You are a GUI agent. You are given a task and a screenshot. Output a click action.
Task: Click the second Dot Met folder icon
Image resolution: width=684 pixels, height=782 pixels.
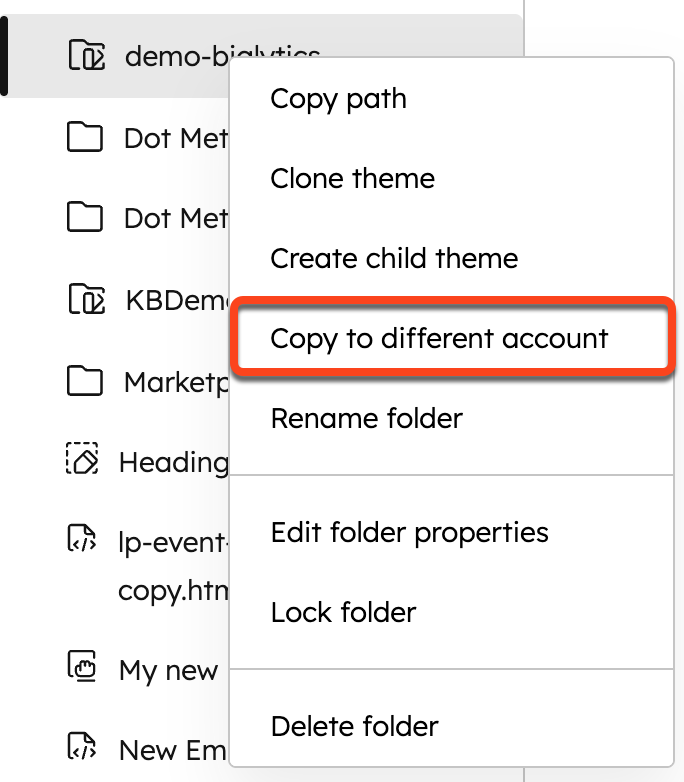pyautogui.click(x=85, y=217)
